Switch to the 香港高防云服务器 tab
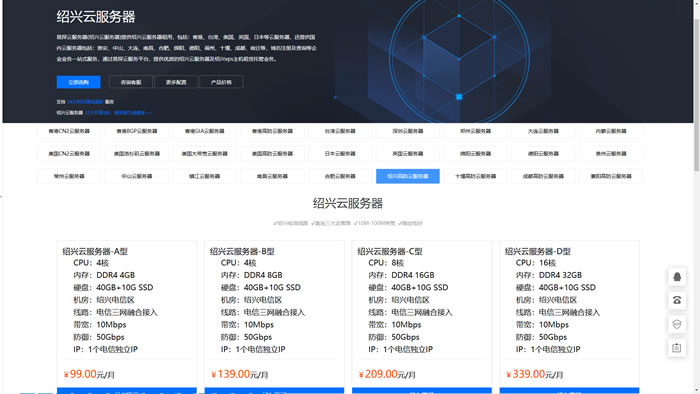Image resolution: width=700 pixels, height=394 pixels. (x=272, y=131)
